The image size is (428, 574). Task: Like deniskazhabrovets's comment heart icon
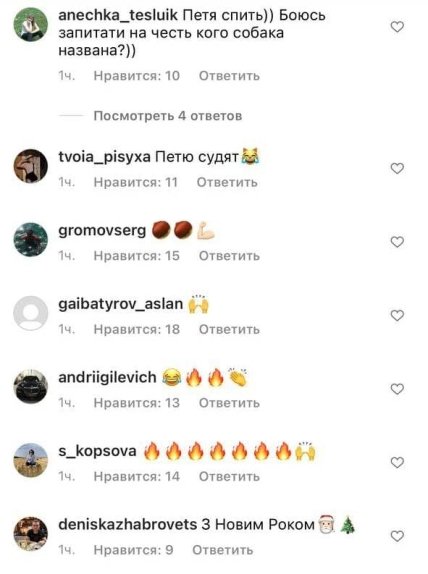pyautogui.click(x=397, y=536)
